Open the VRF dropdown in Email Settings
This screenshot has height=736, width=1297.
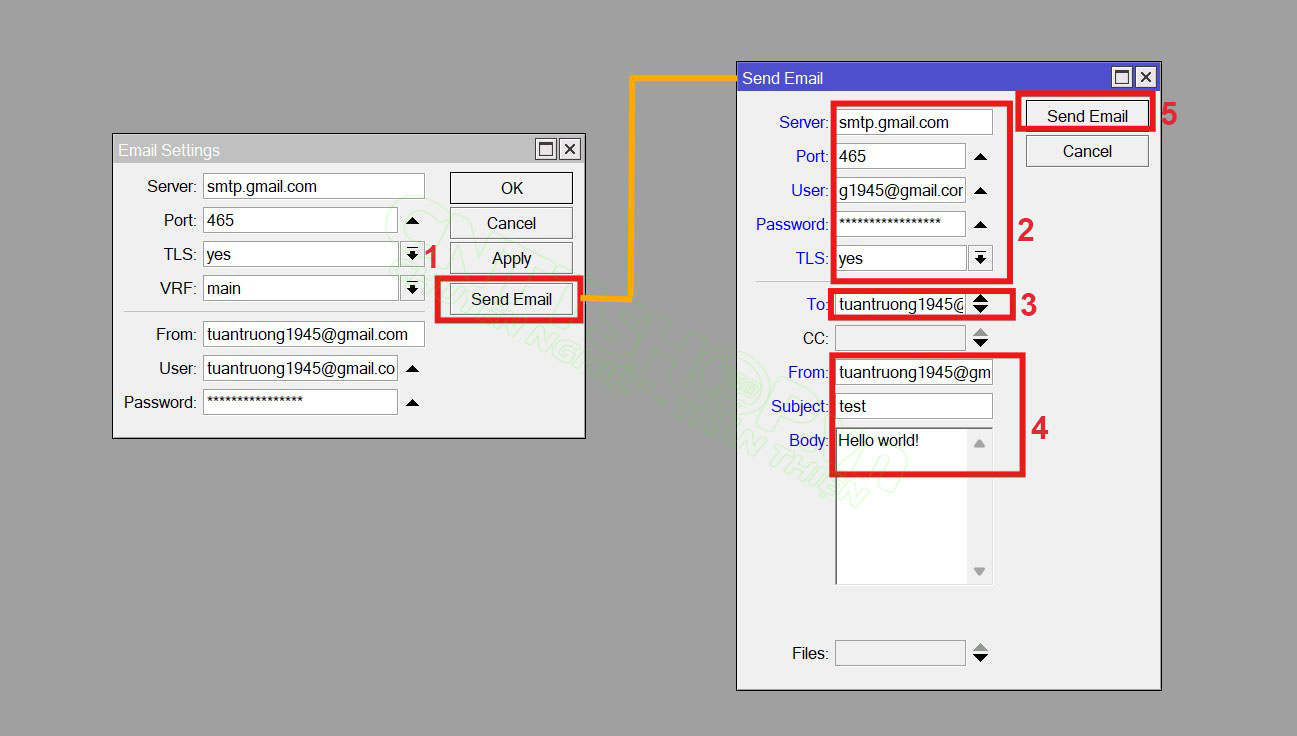point(412,289)
